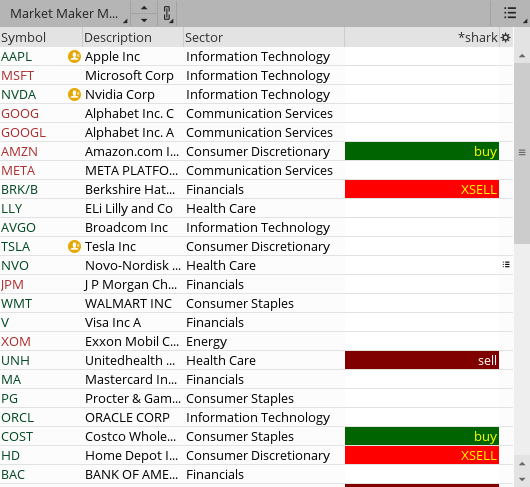The width and height of the screenshot is (530, 487).
Task: Select the COST symbol
Action: click(17, 437)
